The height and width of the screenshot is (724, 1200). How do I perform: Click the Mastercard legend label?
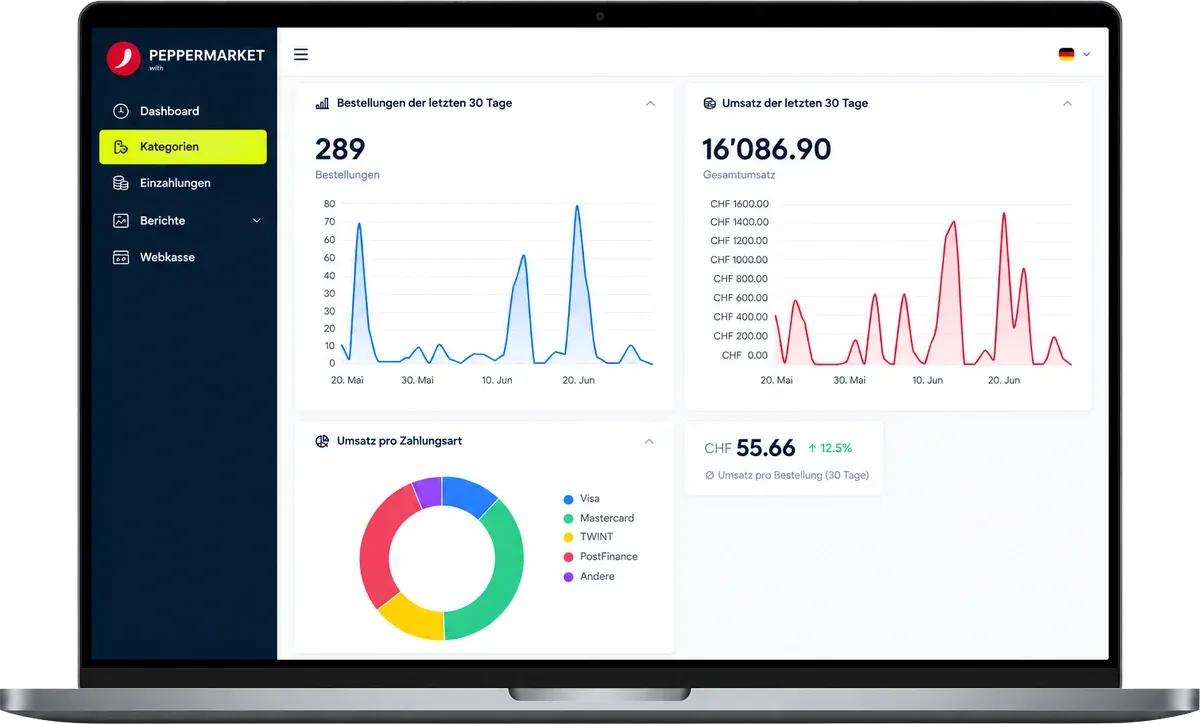607,518
